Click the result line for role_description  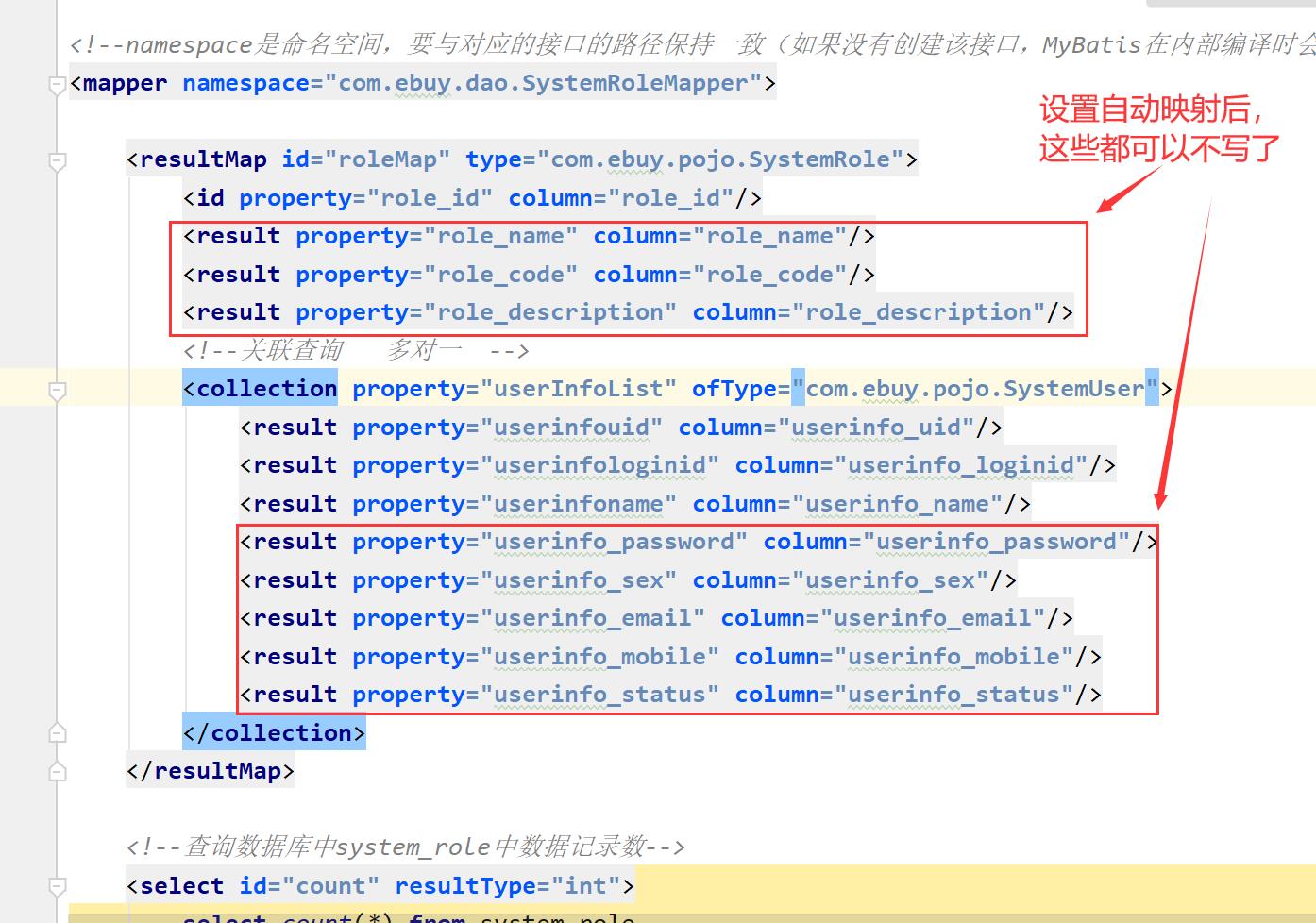click(x=628, y=312)
